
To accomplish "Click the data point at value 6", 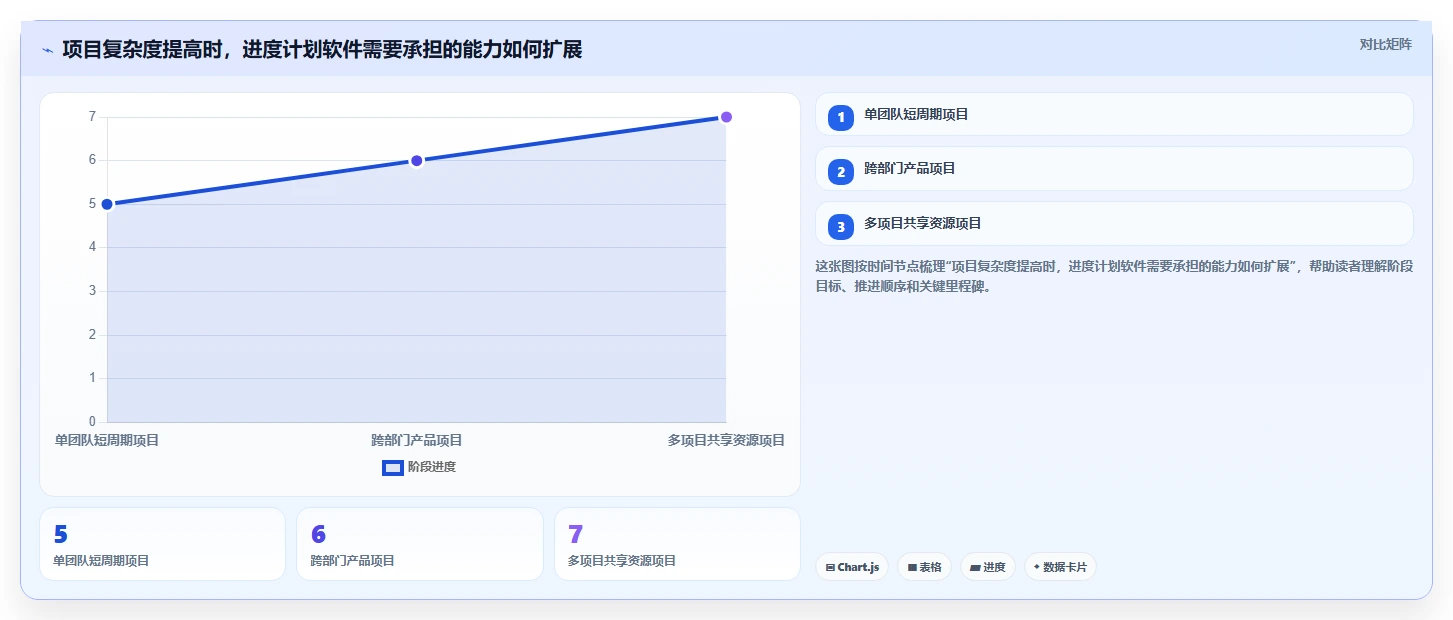I will click(x=417, y=160).
